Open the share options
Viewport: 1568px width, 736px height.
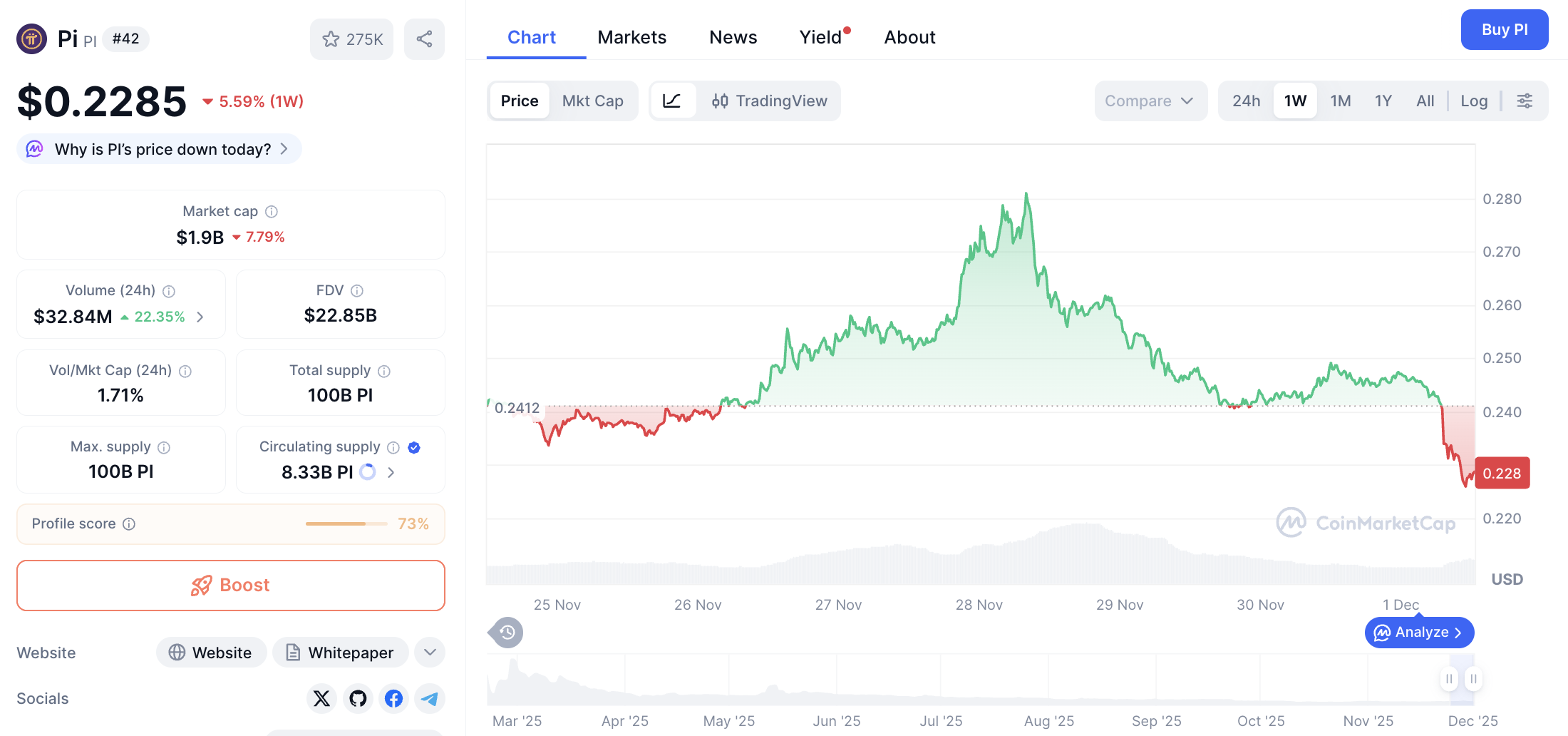424,39
